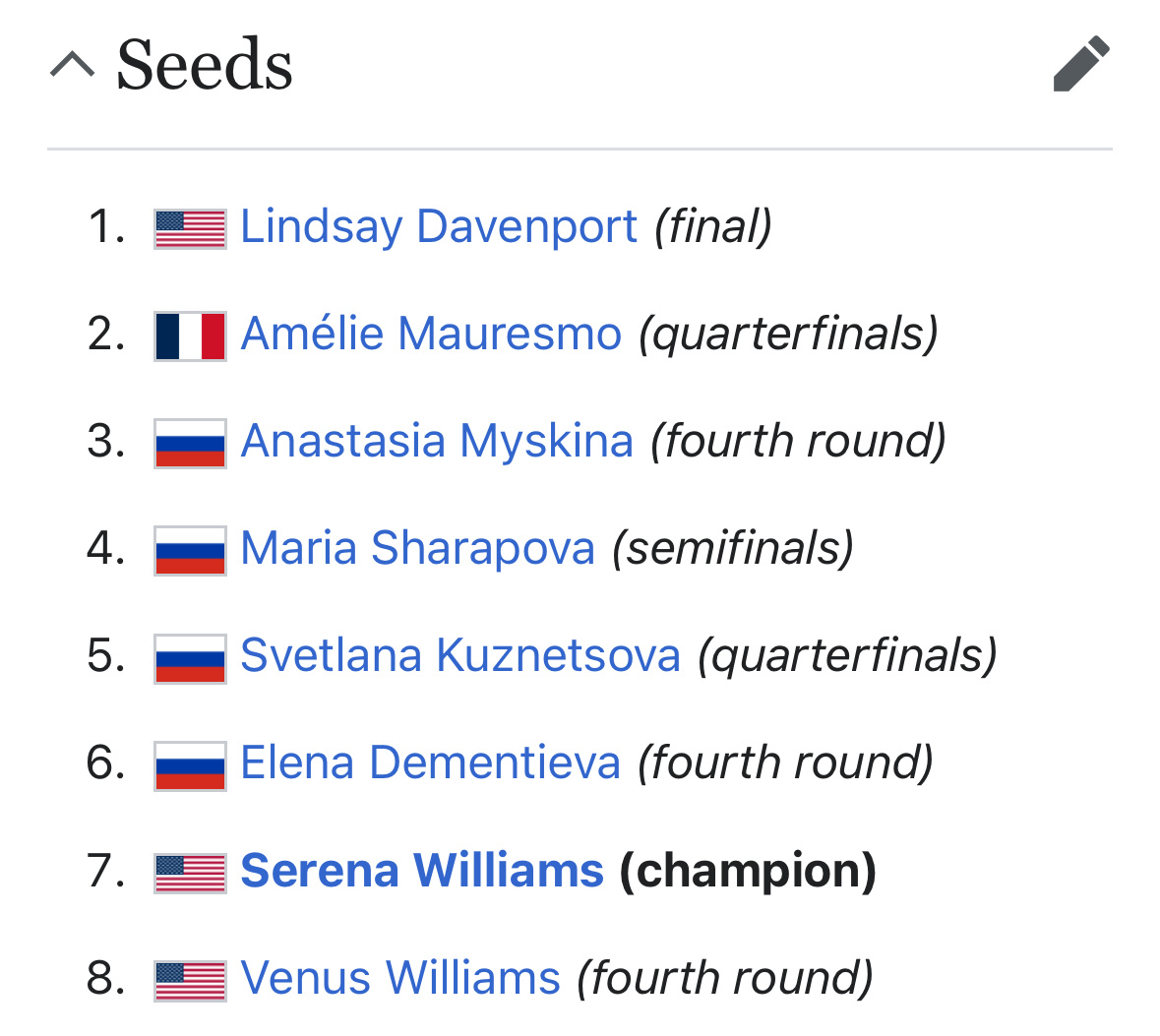The height and width of the screenshot is (1036, 1160).
Task: Click Russian flag icon beside Anastasia Myskina
Action: point(190,444)
